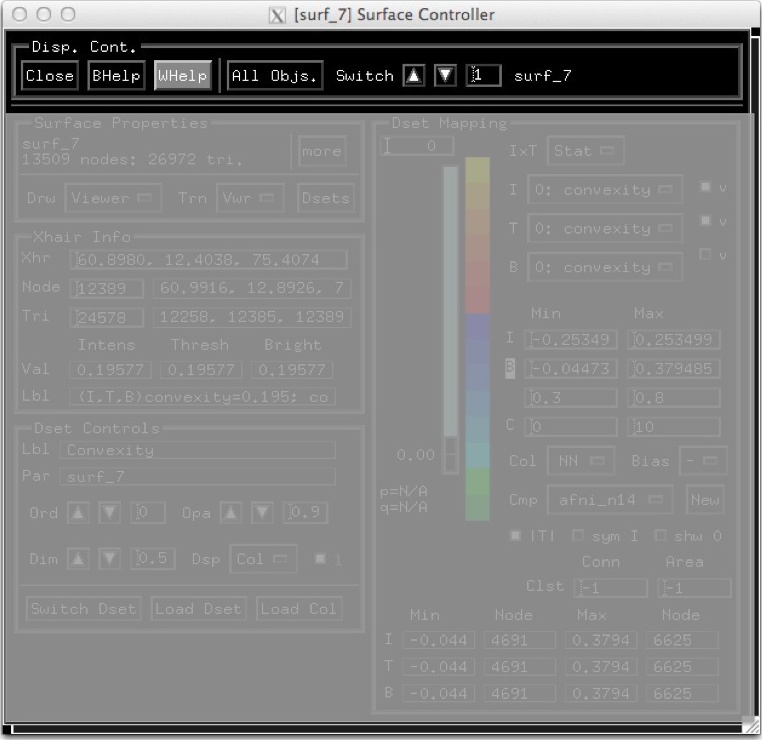The width and height of the screenshot is (762, 740).
Task: Open the Cmp afni_n14 colormap dropdown
Action: pyautogui.click(x=600, y=499)
